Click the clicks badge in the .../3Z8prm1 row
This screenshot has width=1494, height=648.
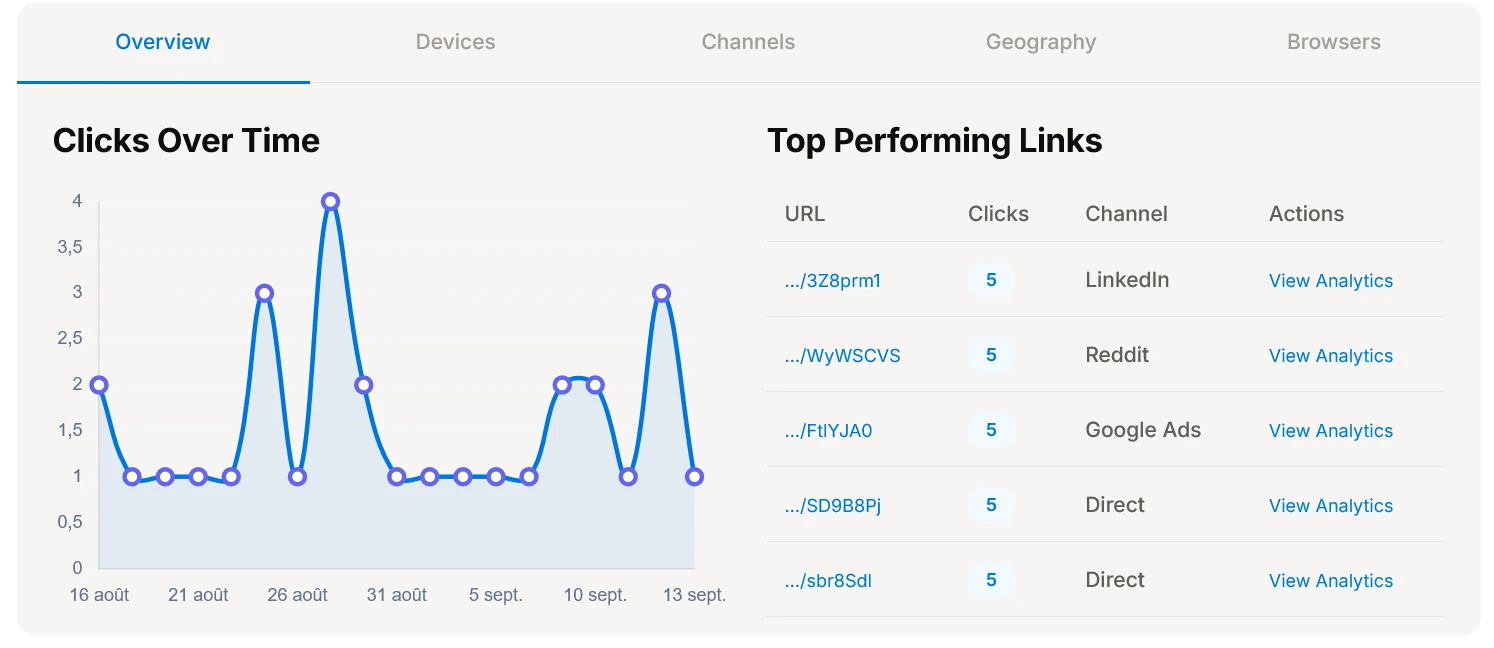pos(991,280)
